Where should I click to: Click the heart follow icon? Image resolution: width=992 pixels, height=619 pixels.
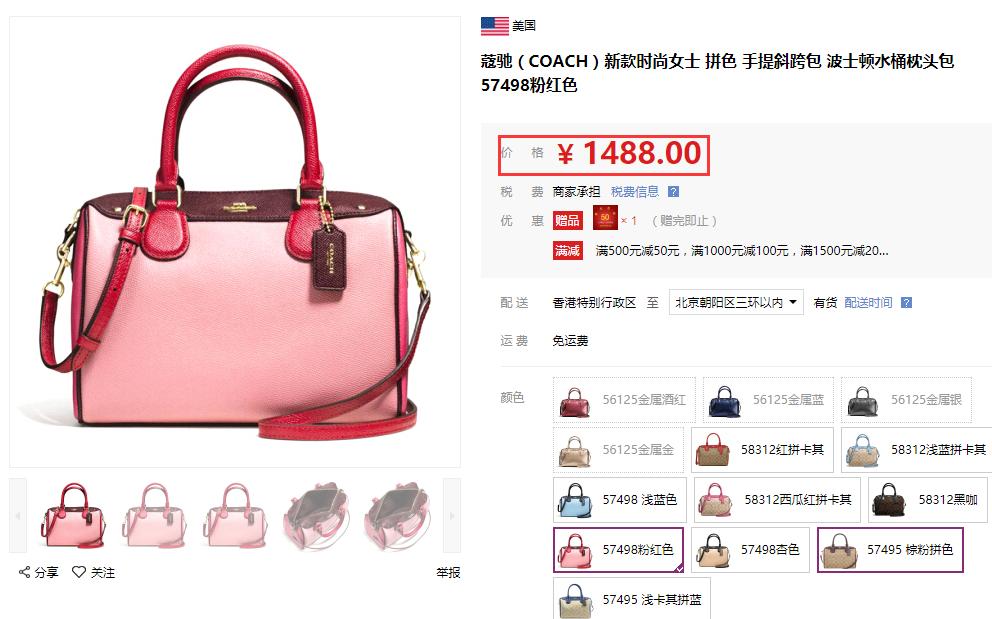78,572
